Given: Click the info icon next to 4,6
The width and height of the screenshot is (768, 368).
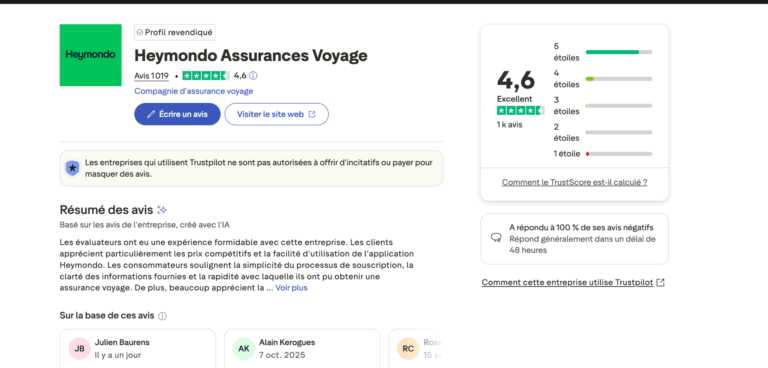Looking at the screenshot, I should [253, 75].
